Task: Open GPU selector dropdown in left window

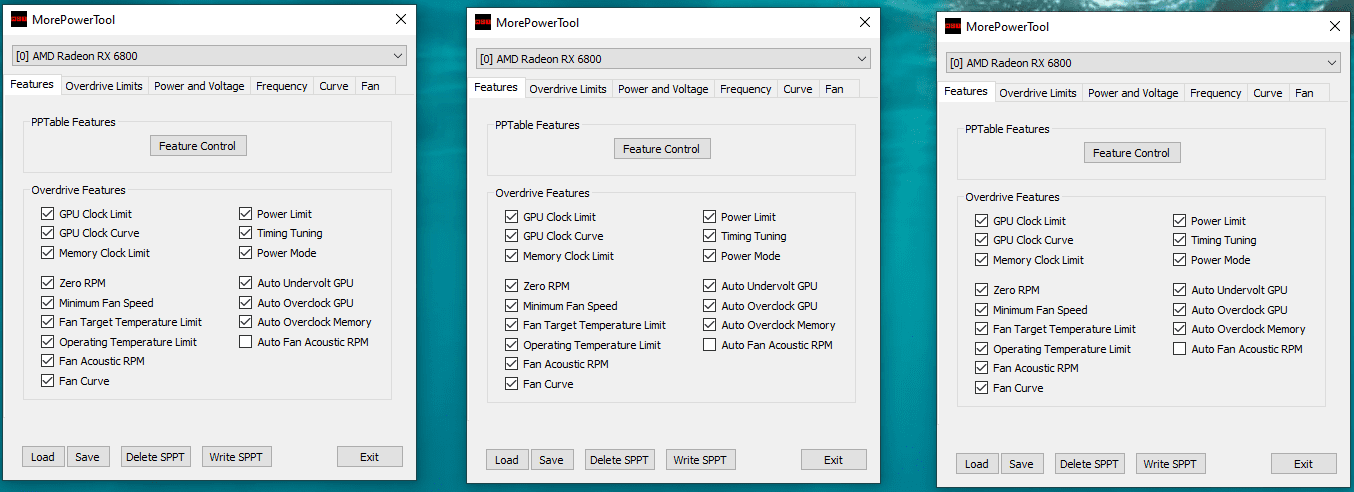Action: point(209,56)
